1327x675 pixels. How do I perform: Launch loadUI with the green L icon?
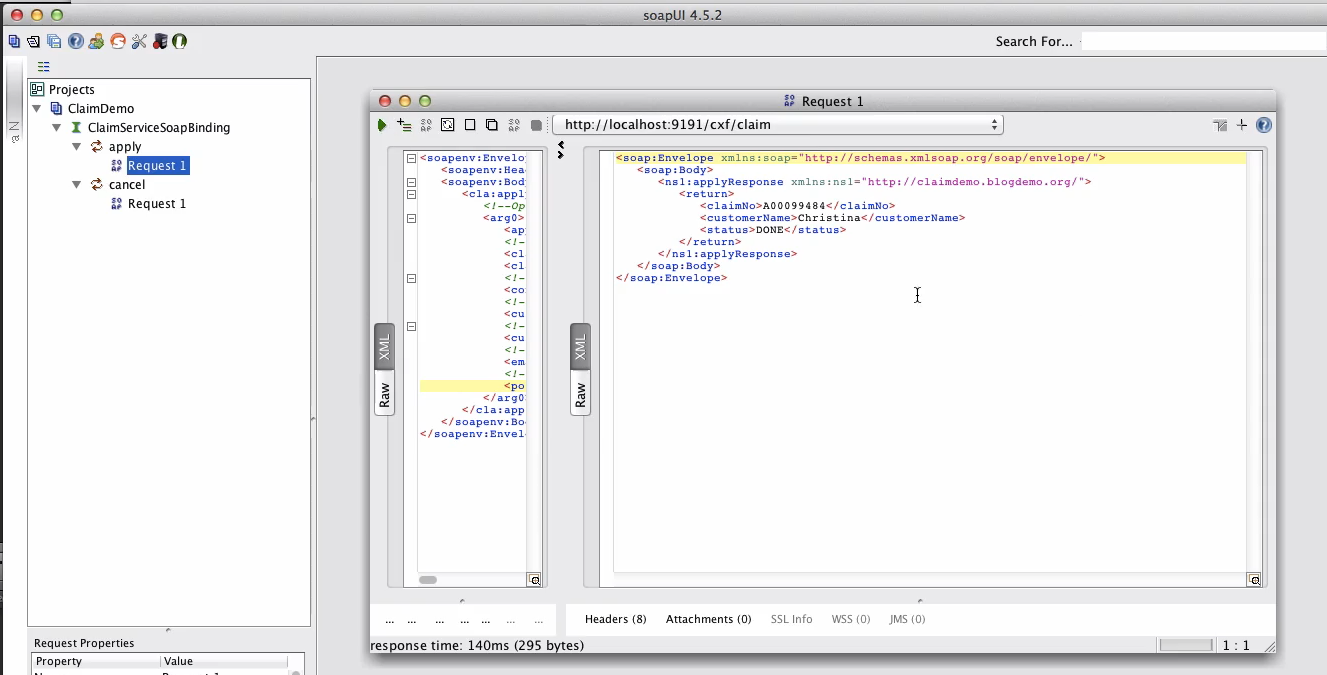click(x=180, y=41)
